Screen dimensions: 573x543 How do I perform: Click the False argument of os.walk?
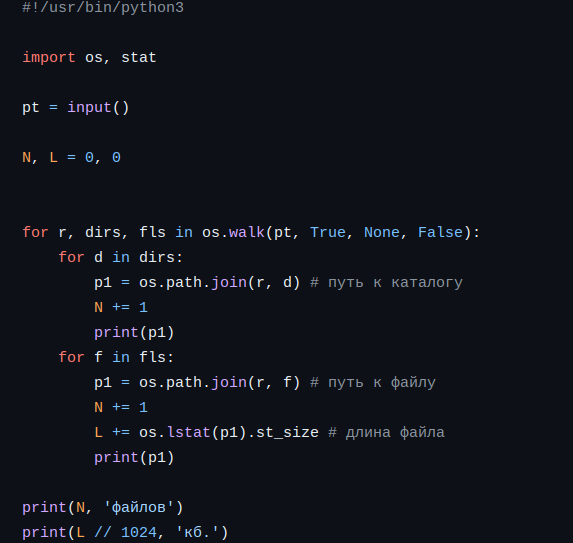(x=440, y=232)
